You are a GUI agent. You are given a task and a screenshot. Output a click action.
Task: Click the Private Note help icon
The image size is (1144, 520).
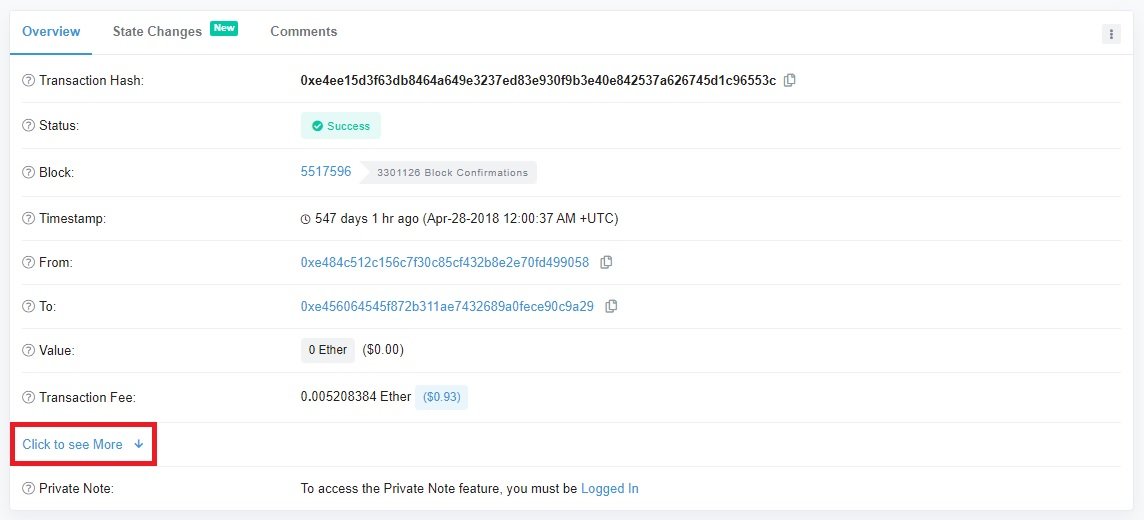coord(29,489)
